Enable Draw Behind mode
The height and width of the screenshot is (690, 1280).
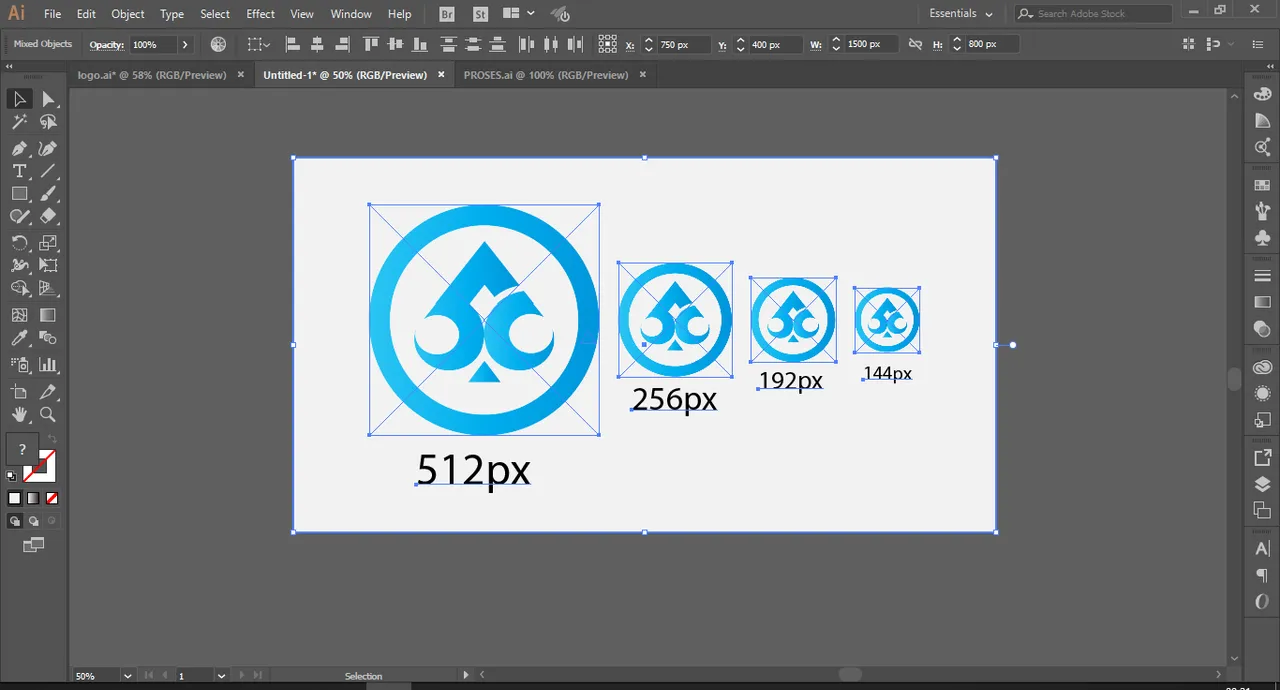34,521
